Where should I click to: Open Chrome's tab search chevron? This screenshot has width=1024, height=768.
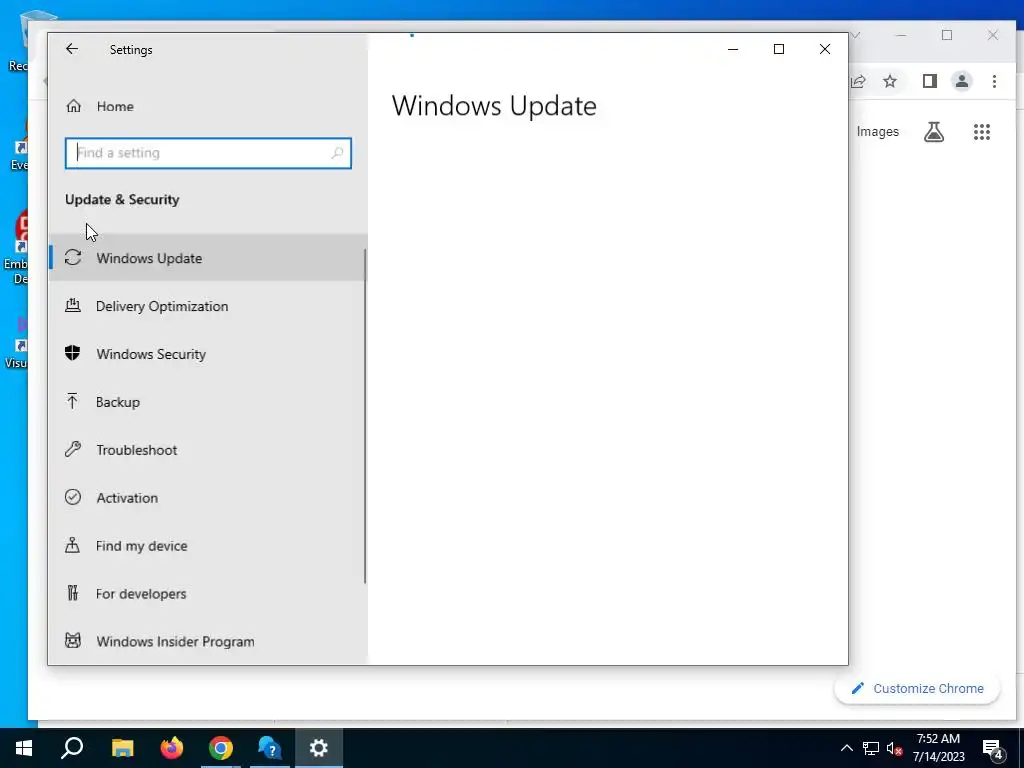point(856,35)
